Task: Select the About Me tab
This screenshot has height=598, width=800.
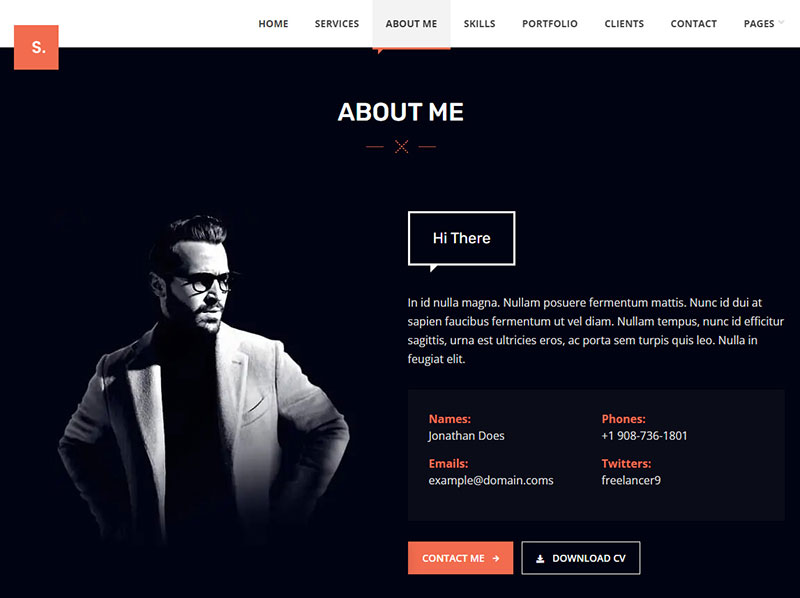Action: [x=411, y=24]
